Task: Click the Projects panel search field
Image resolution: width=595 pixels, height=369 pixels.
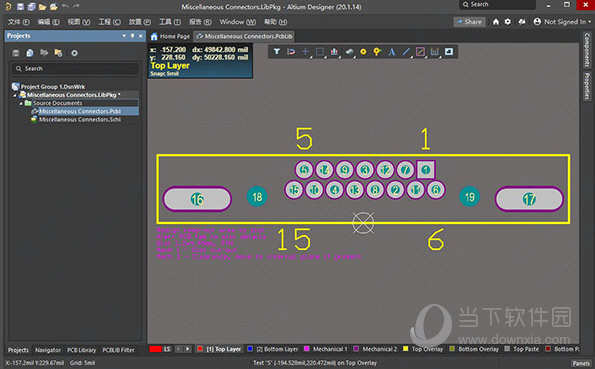Action: point(75,69)
